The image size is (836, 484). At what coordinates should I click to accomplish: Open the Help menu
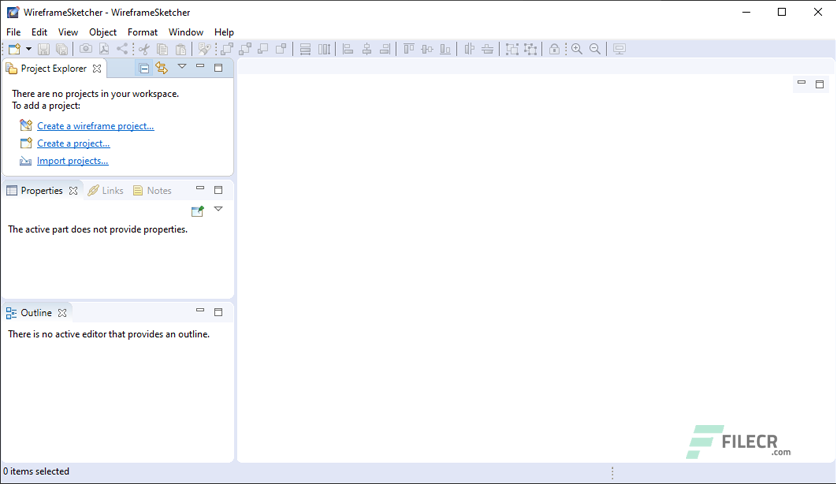tap(224, 32)
